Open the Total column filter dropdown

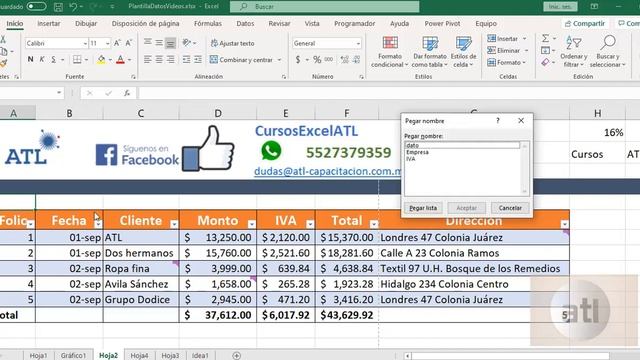coord(374,224)
